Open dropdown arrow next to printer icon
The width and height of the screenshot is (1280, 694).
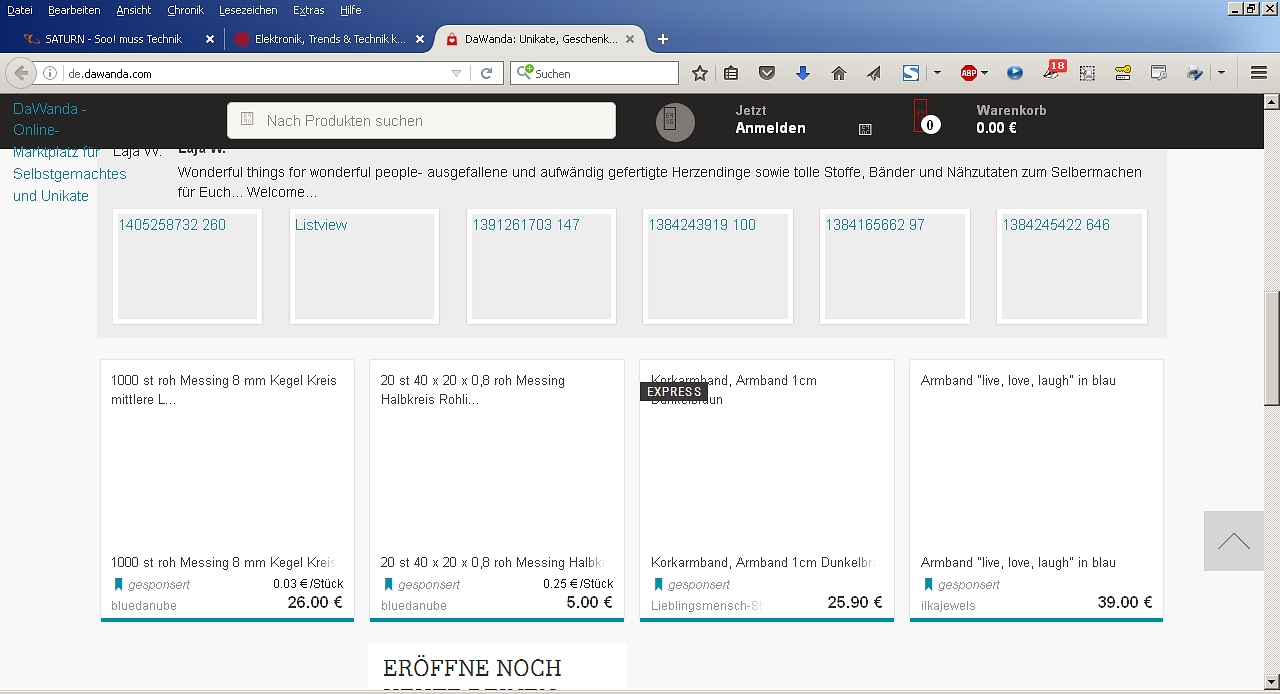point(1221,73)
